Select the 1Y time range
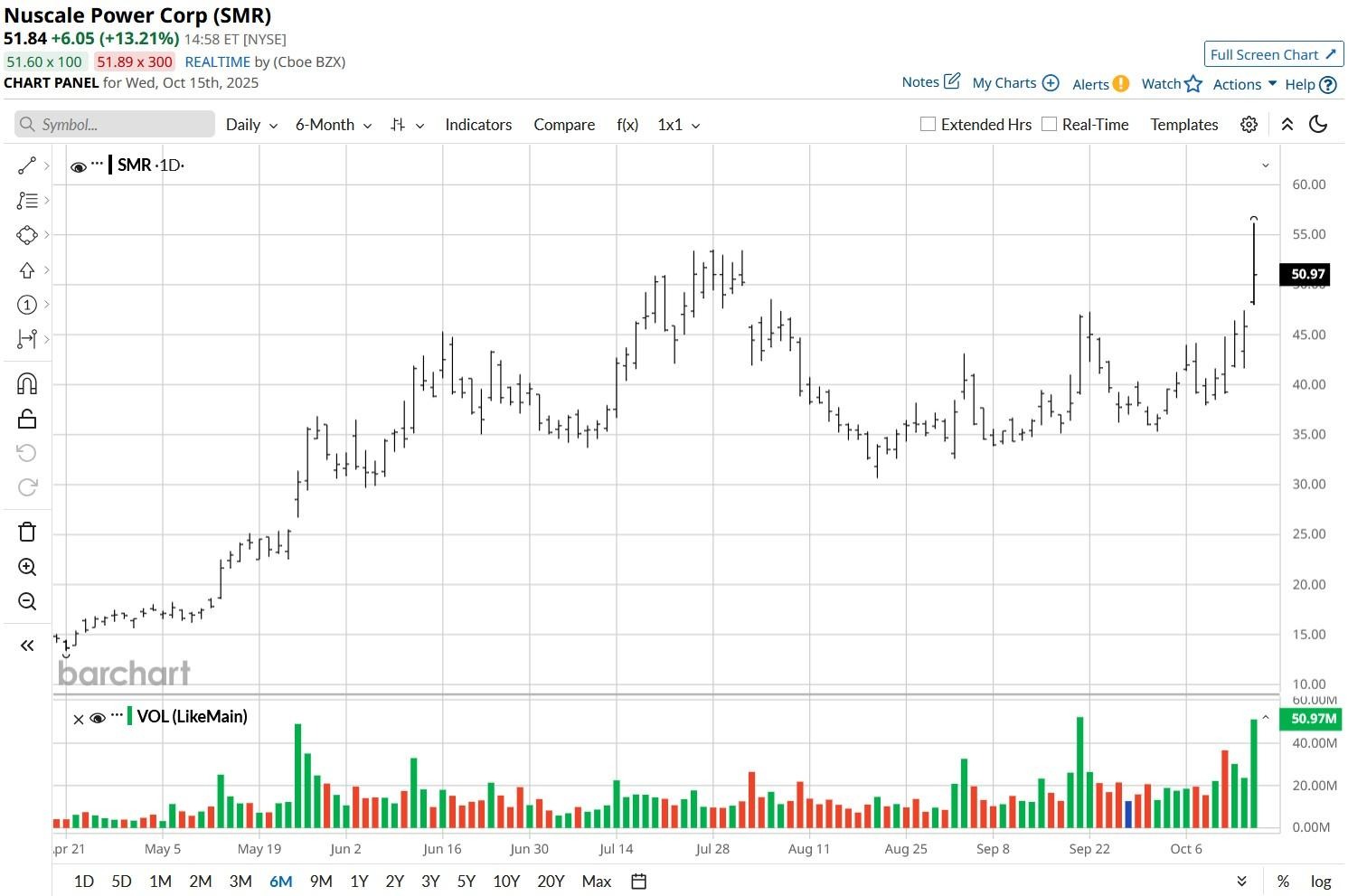This screenshot has height=896, width=1348. (359, 882)
